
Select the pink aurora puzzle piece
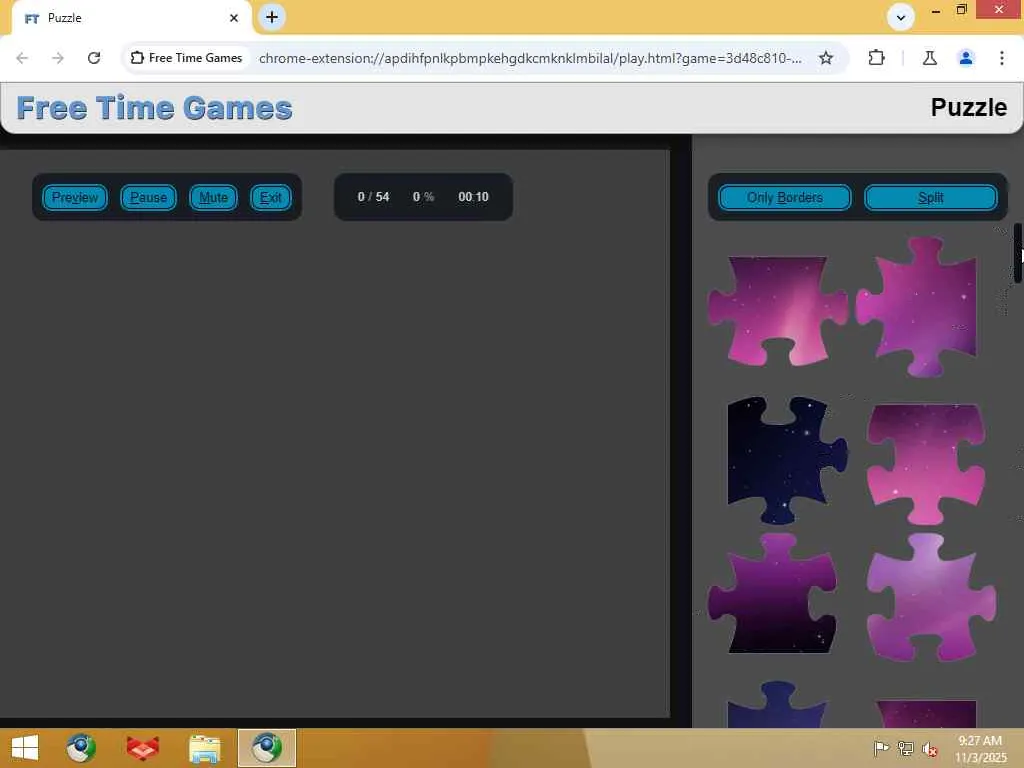[777, 310]
